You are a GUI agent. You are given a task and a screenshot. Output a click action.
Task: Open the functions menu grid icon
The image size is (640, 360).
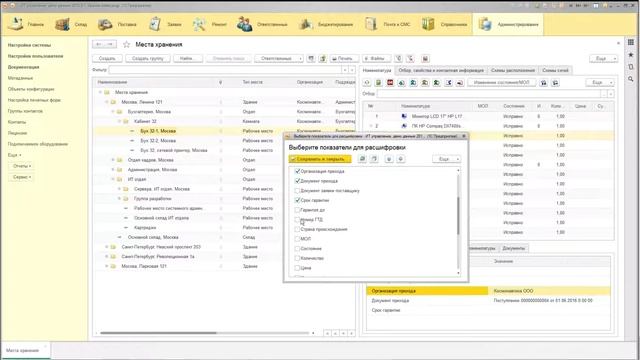(631, 42)
